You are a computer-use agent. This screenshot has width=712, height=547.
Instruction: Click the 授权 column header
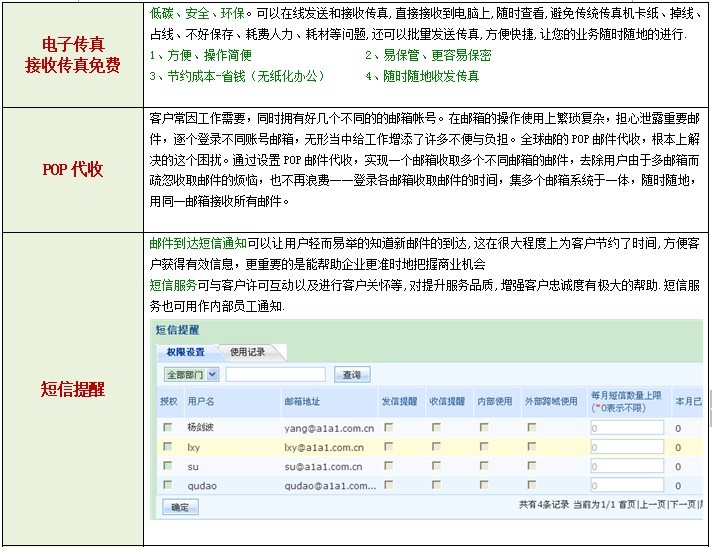pyautogui.click(x=168, y=401)
